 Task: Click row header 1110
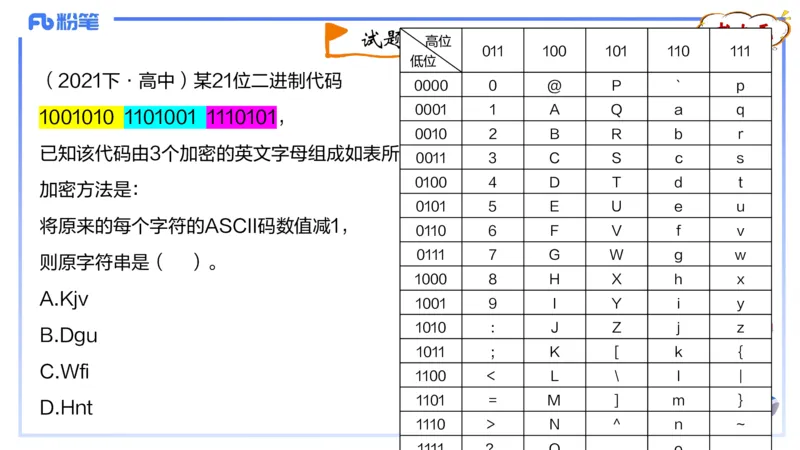tap(431, 424)
